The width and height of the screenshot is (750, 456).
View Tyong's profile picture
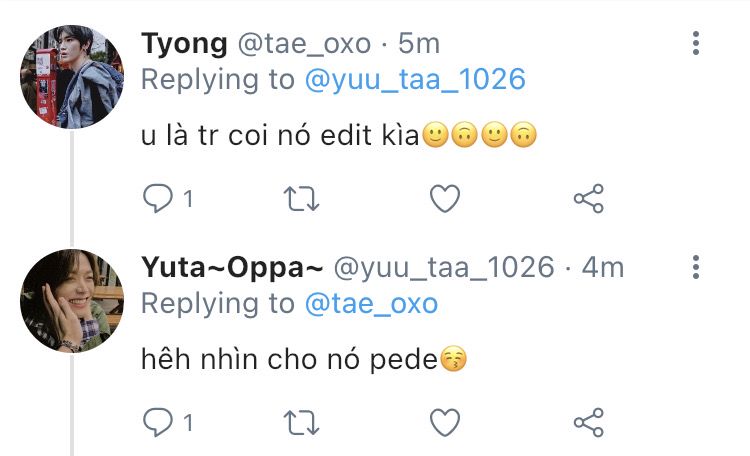tap(72, 77)
